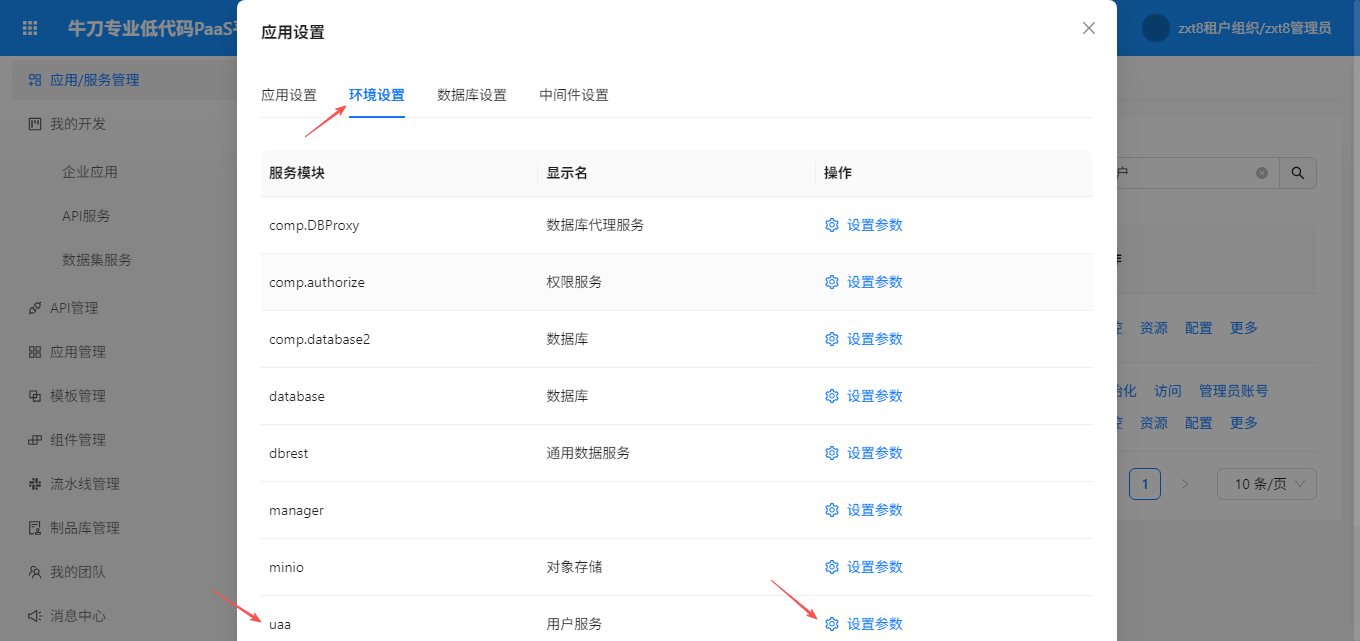The width and height of the screenshot is (1360, 641).
Task: Go to next page arrow
Action: [1185, 484]
